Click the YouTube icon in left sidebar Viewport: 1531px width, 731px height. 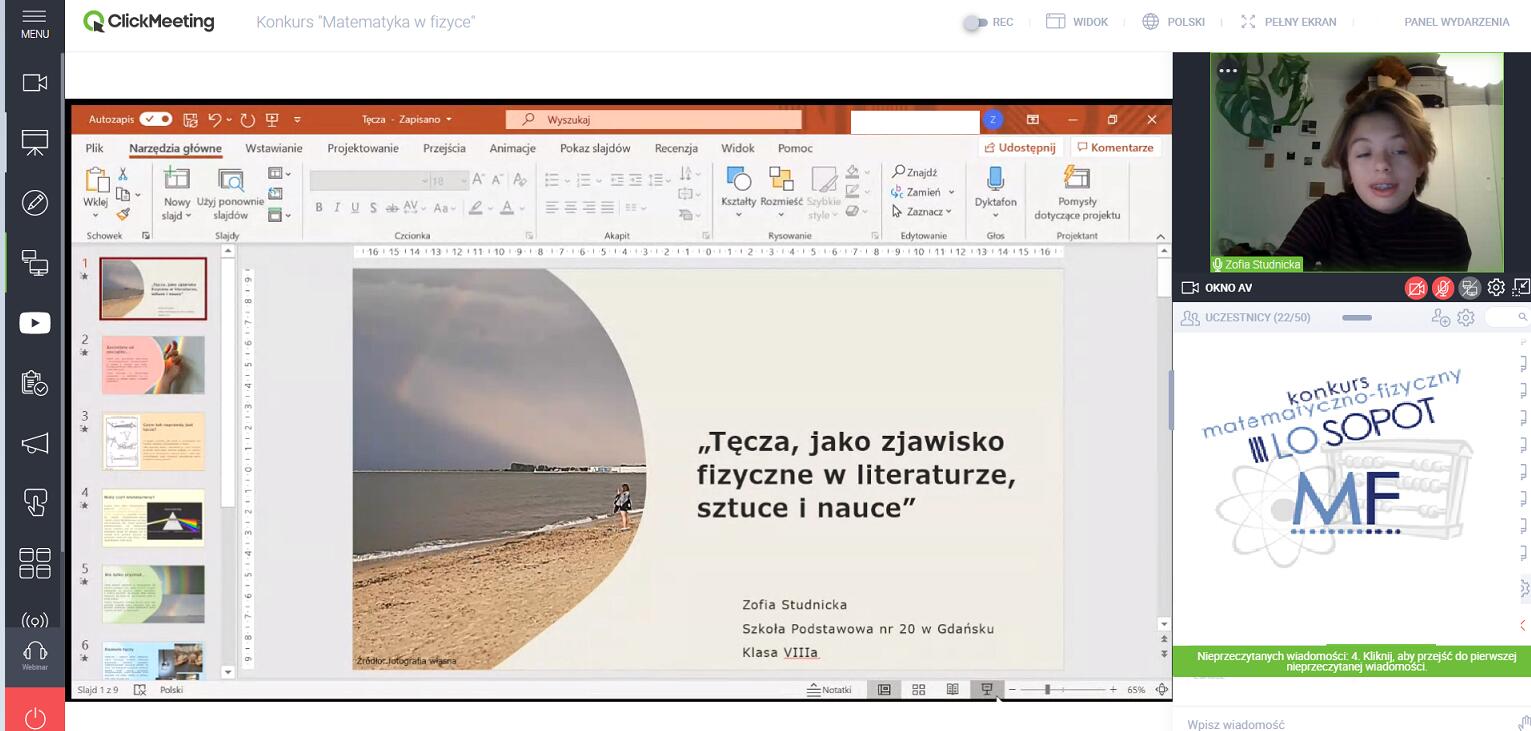click(35, 323)
